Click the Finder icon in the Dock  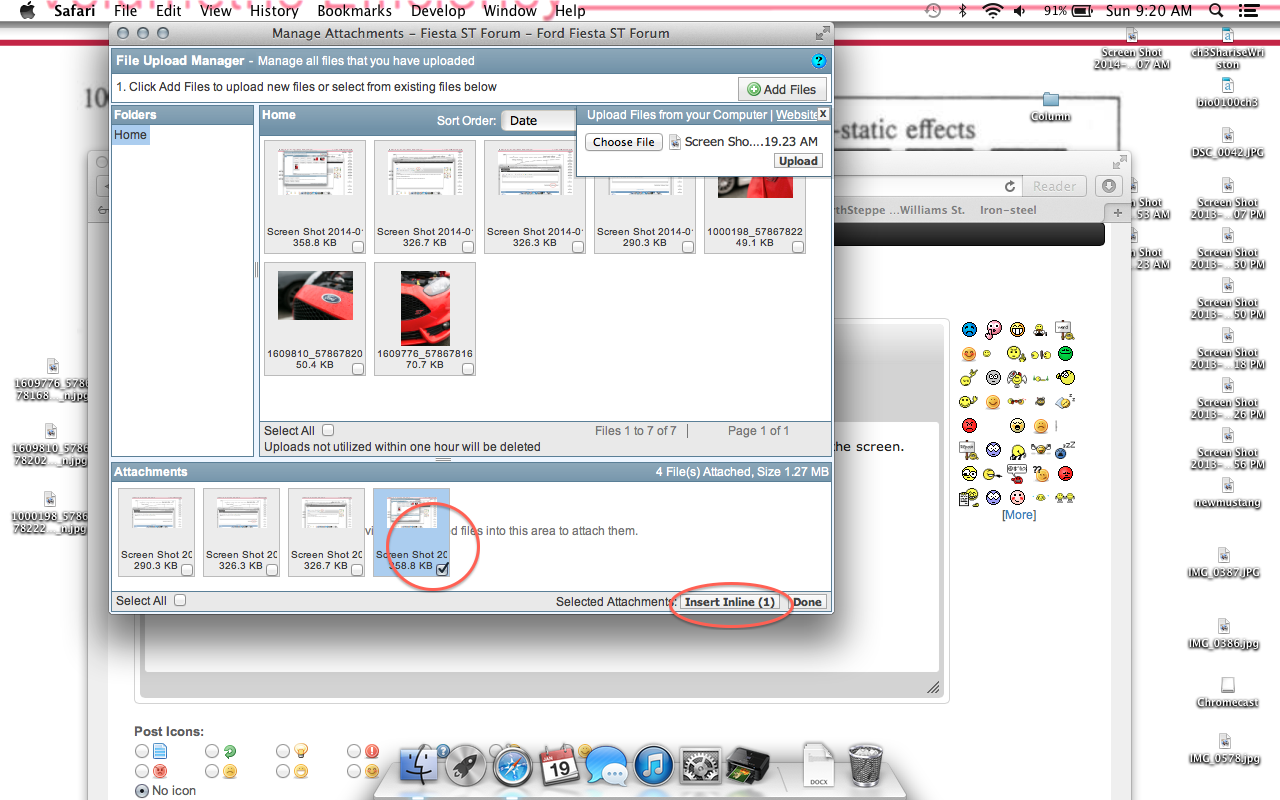[420, 766]
